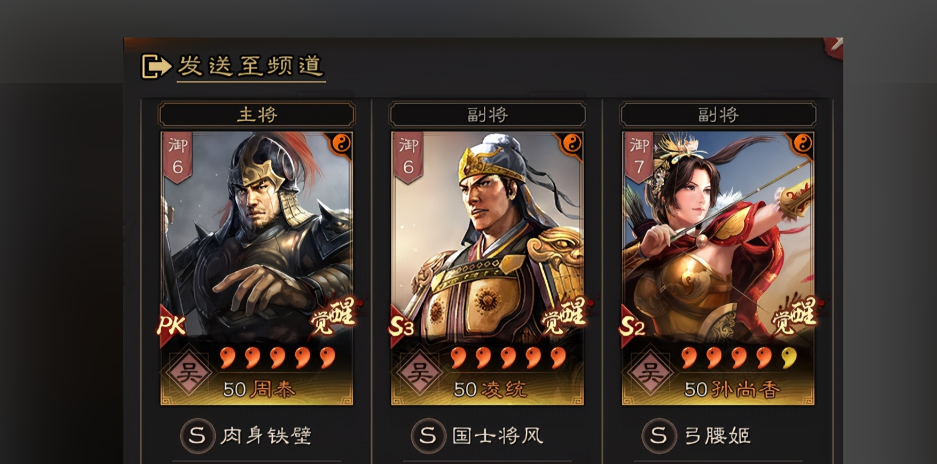Screen dimensions: 937x464
Task: Click the 吴 faction emblem on 孙尚香 card
Action: pyautogui.click(x=650, y=373)
